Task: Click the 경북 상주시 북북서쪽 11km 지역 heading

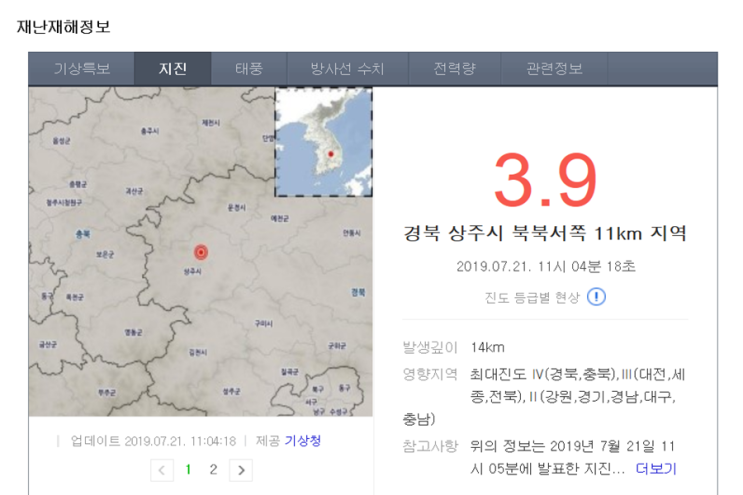Action: (x=545, y=233)
